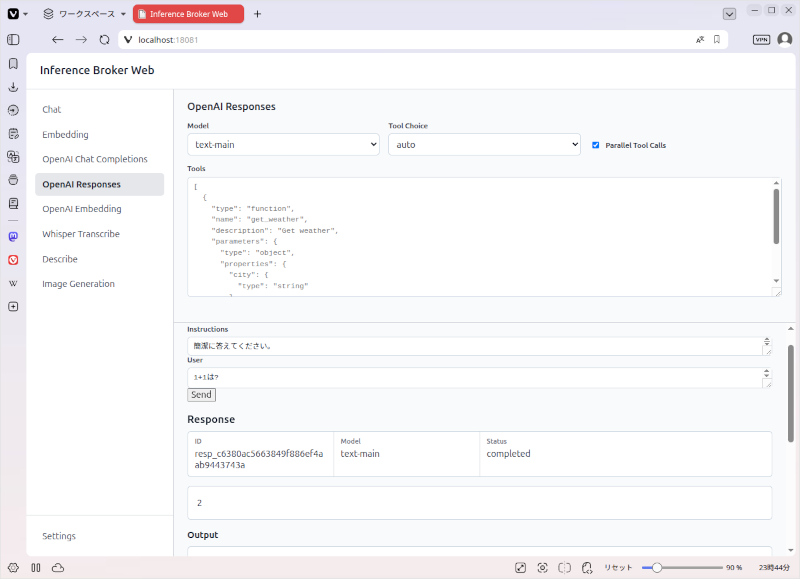Expand the workspaces dropdown
Image resolution: width=800 pixels, height=579 pixels.
coord(85,14)
